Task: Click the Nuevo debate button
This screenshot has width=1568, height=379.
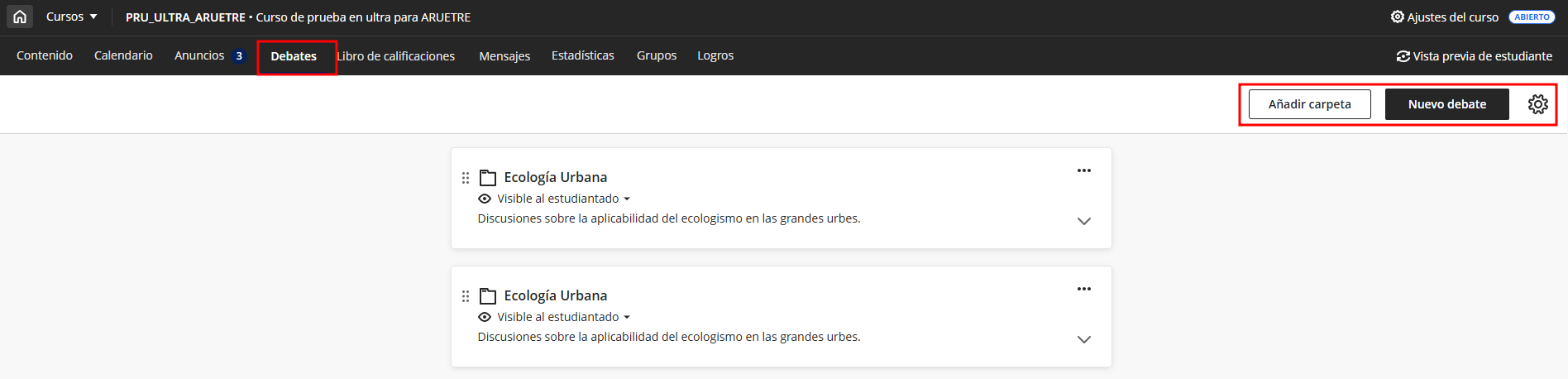Action: pyautogui.click(x=1446, y=104)
